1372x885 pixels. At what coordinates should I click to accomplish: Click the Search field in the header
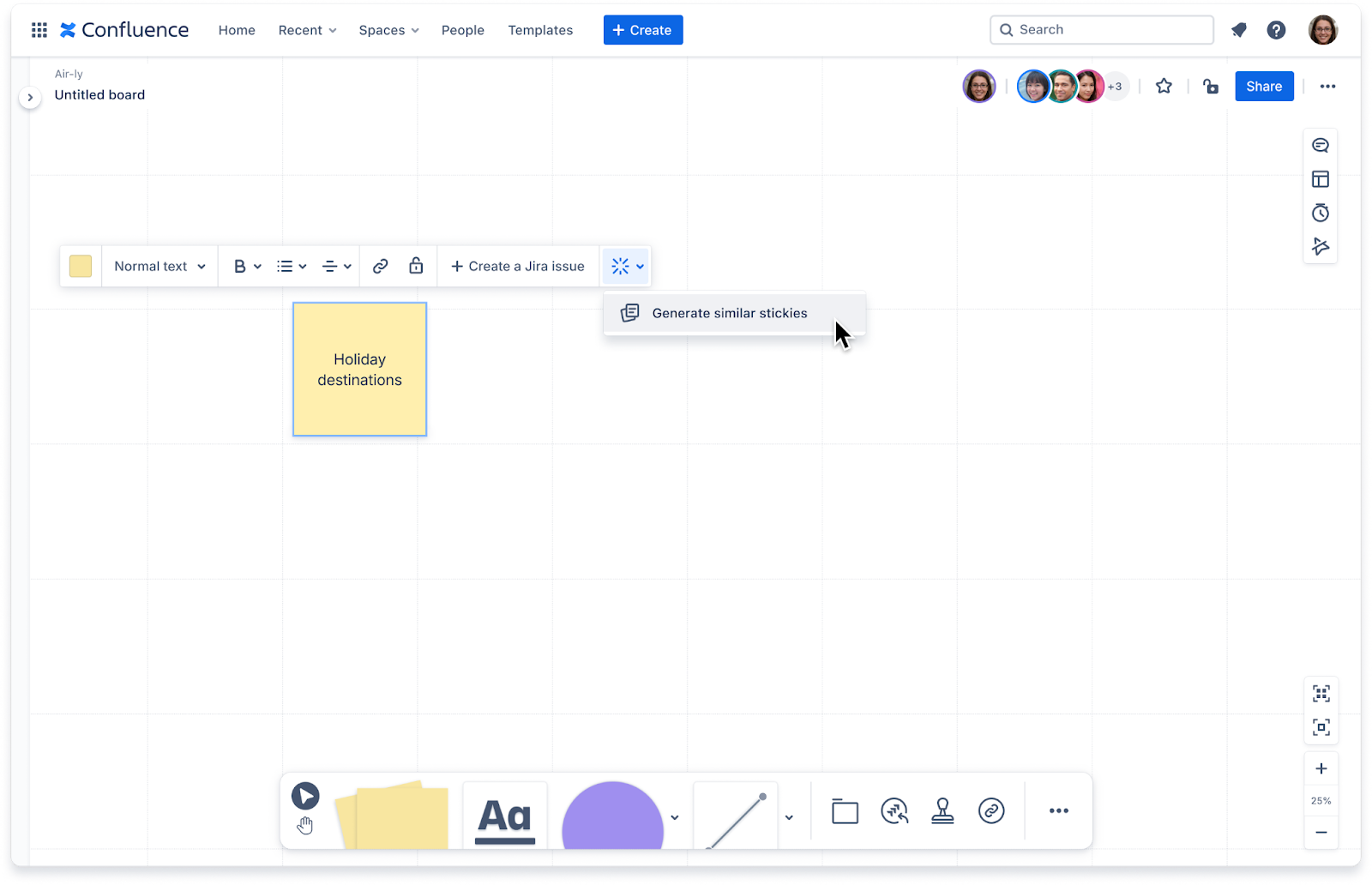tap(1101, 29)
